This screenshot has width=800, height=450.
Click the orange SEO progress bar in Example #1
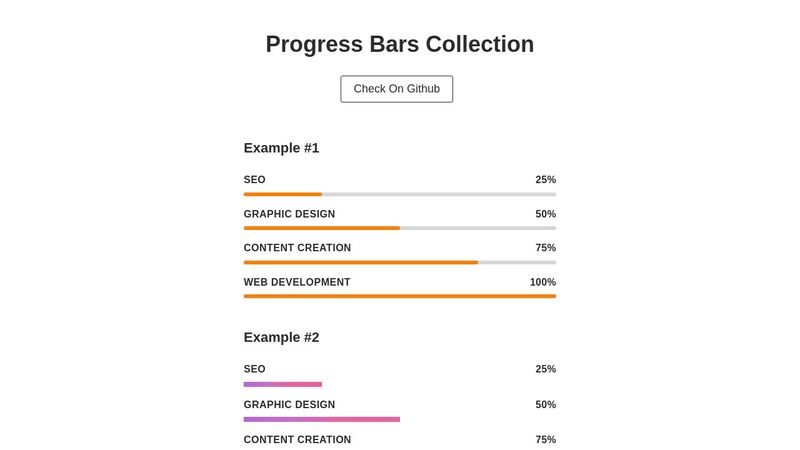coord(283,194)
